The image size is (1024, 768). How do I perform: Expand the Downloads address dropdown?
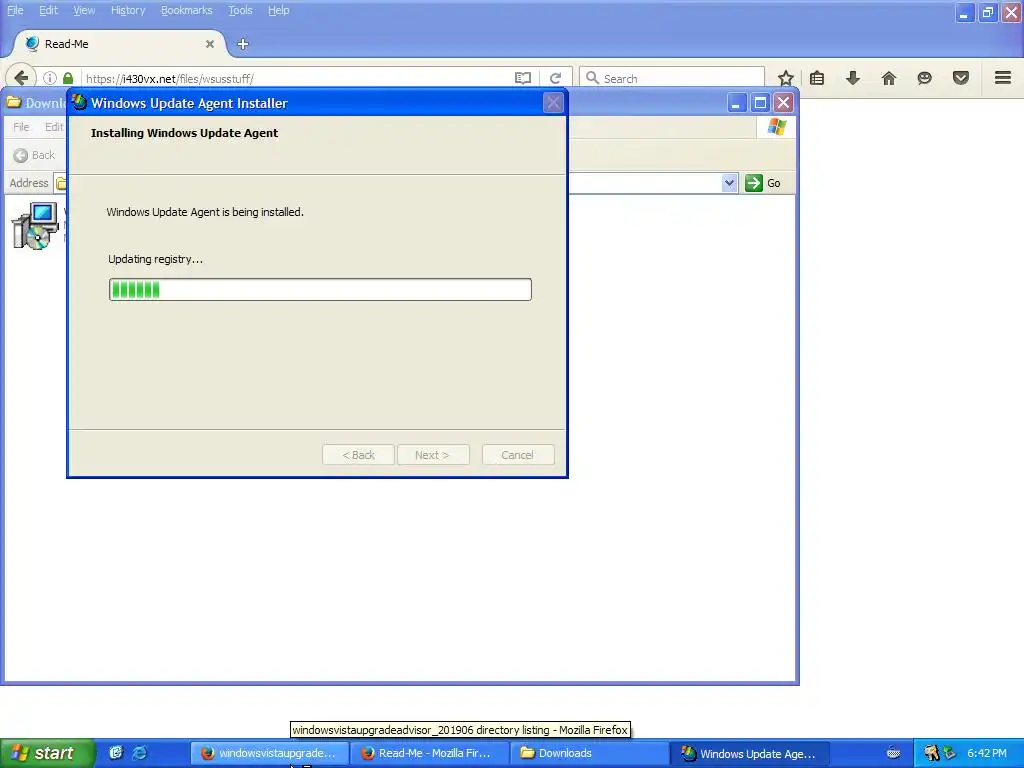[x=729, y=183]
